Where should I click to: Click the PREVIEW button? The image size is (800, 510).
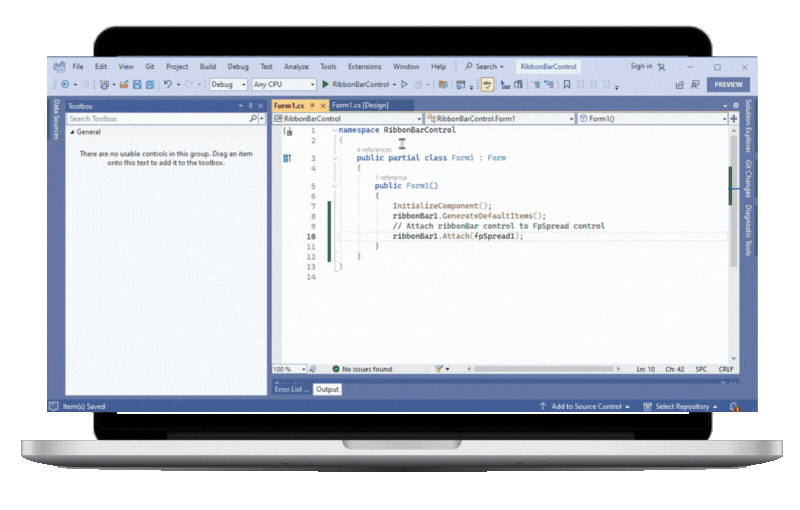(727, 85)
